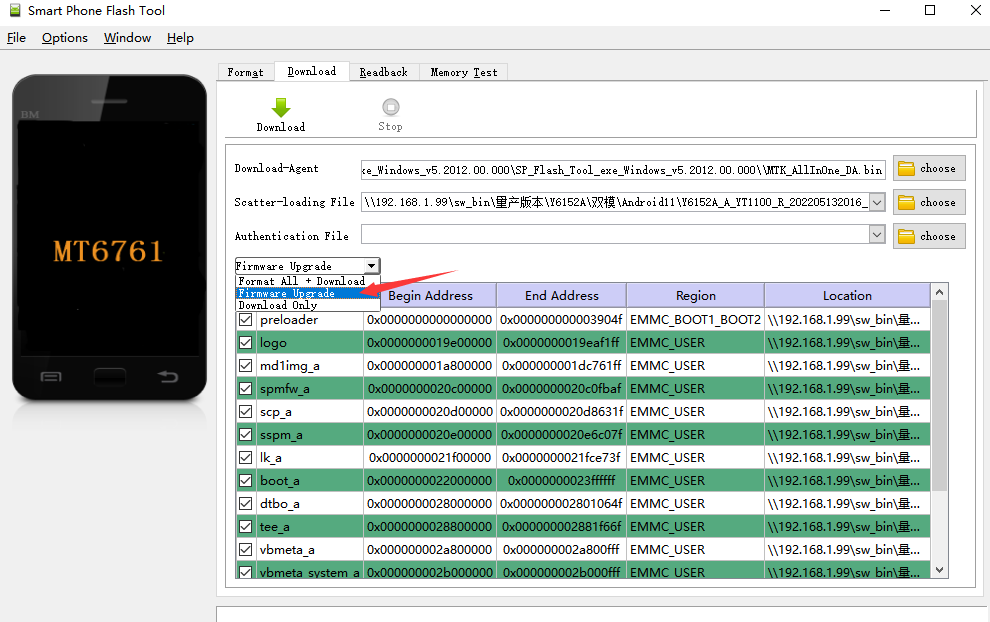Tap the phone image's home key

click(110, 377)
